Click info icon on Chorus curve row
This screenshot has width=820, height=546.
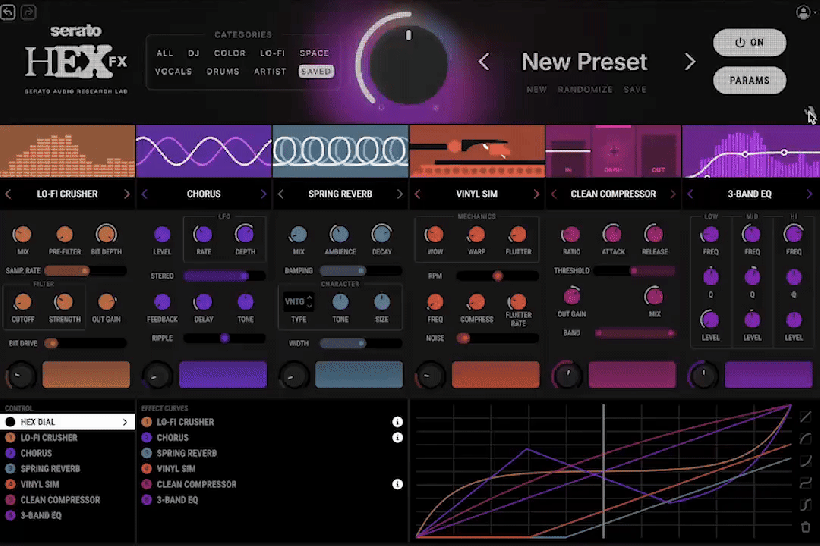pos(397,437)
